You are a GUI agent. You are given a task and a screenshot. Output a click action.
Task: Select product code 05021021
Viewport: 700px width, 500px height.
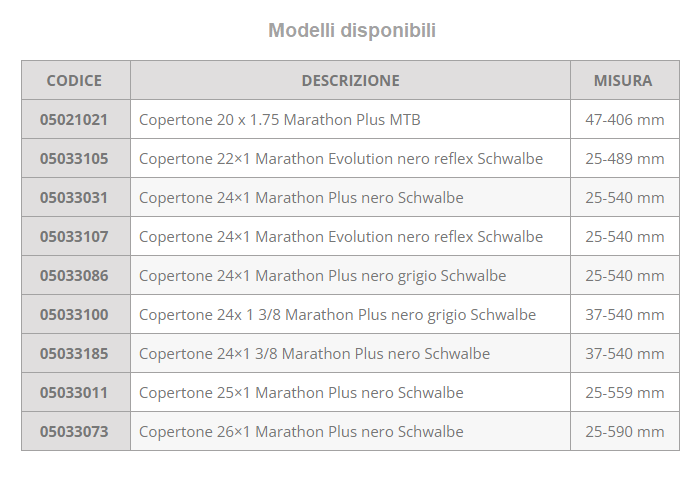tap(74, 120)
